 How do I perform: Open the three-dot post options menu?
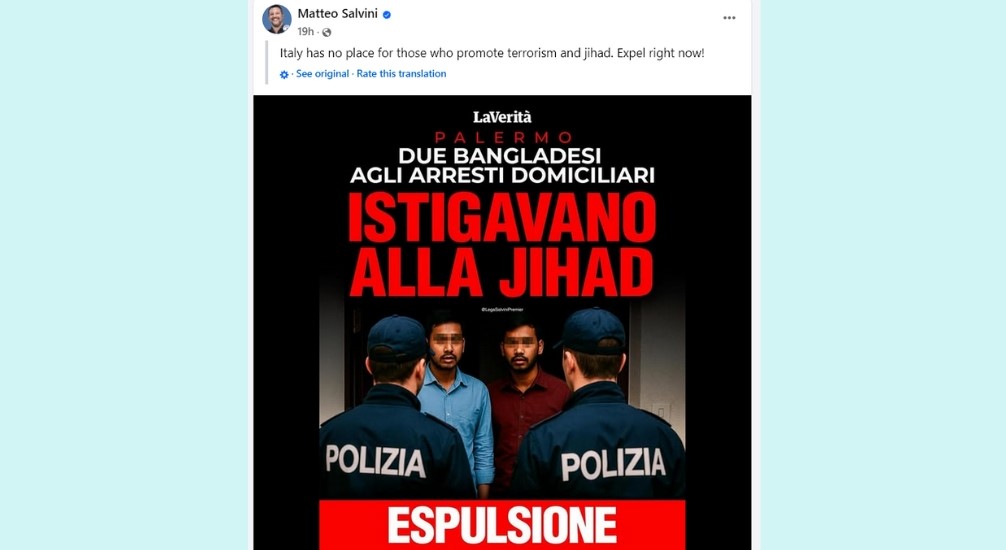click(729, 18)
